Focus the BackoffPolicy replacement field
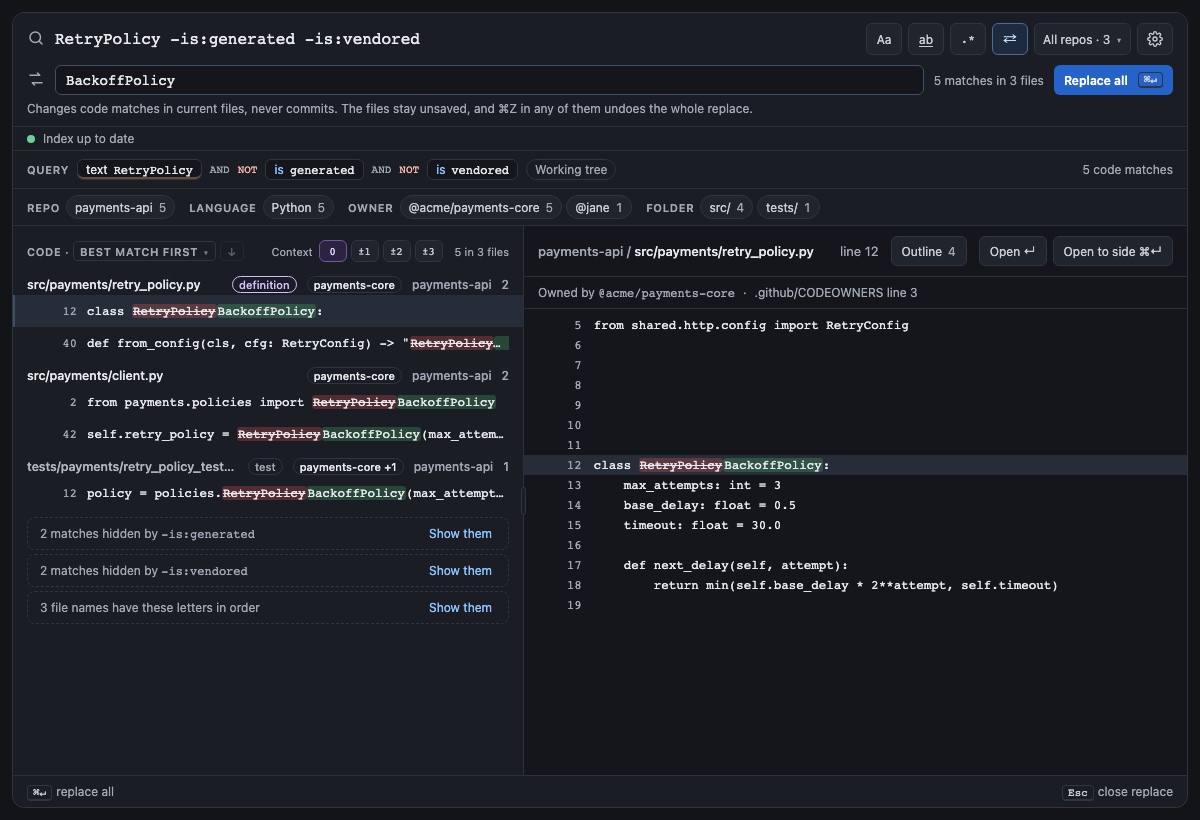The width and height of the screenshot is (1200, 820). click(489, 80)
